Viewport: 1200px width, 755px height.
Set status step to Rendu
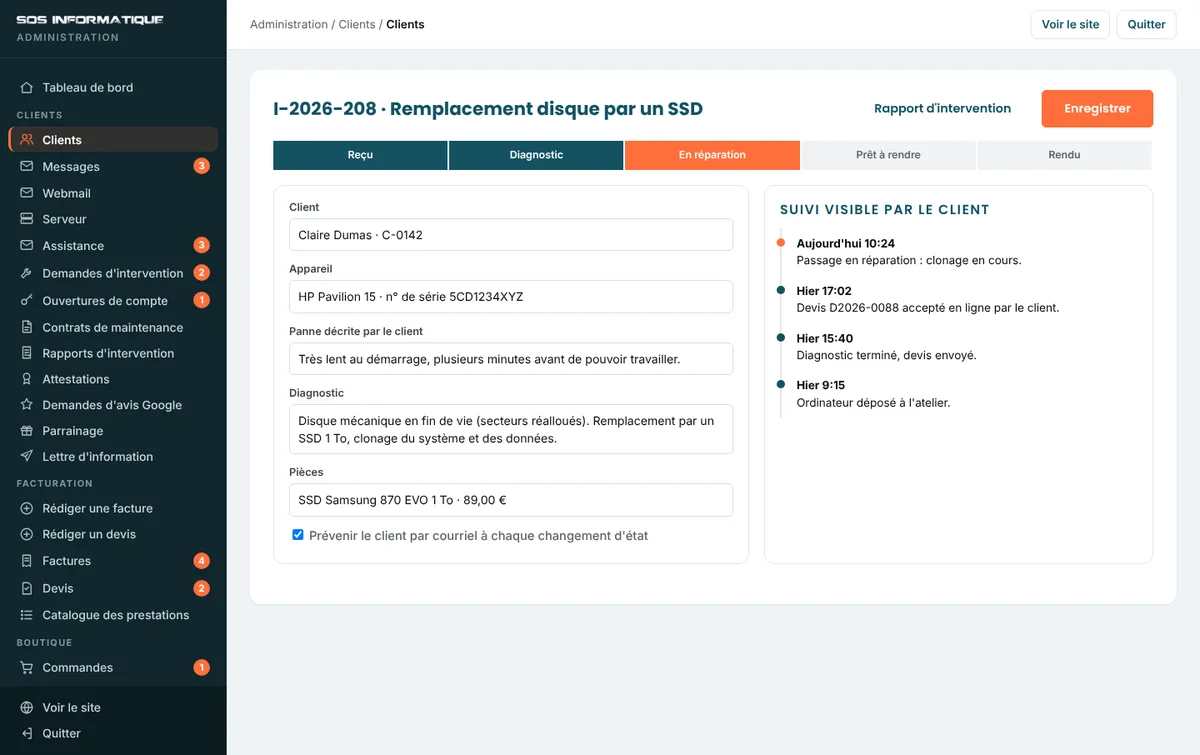pyautogui.click(x=1064, y=155)
